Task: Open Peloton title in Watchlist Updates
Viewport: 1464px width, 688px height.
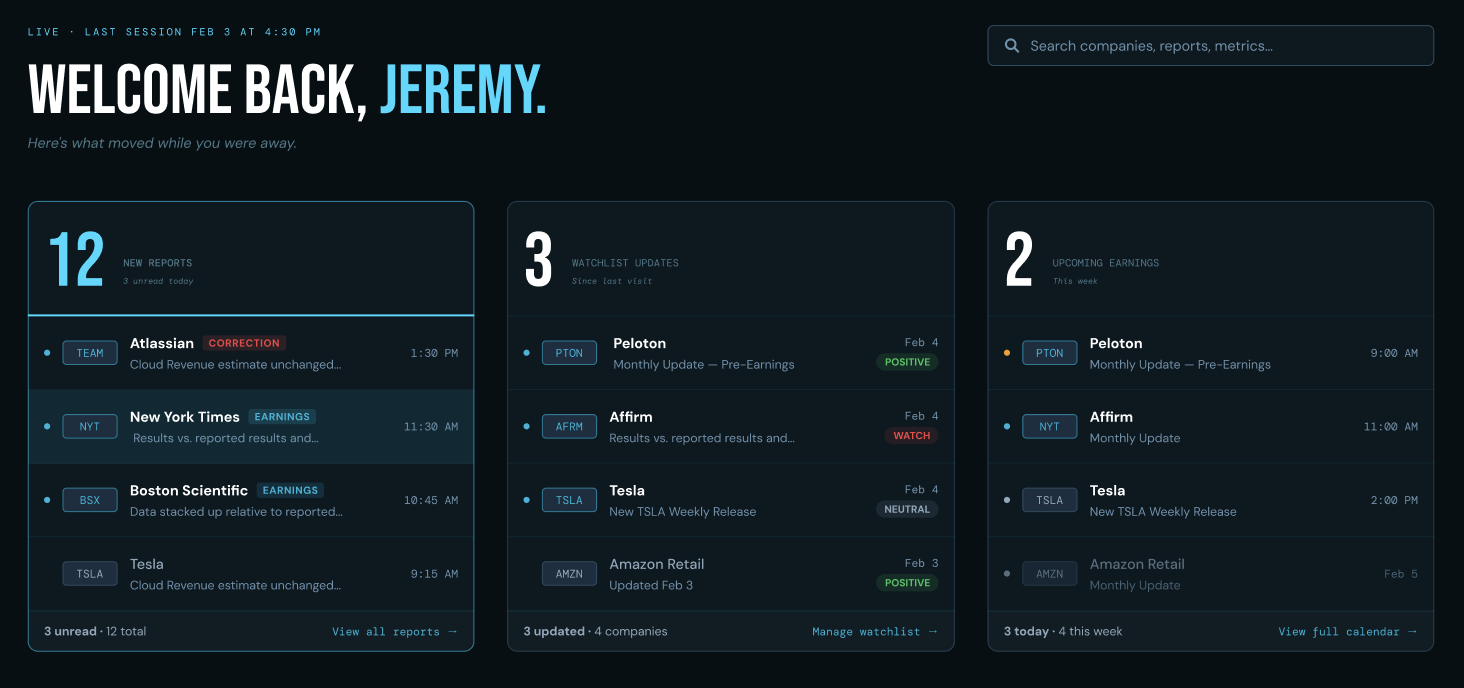Action: point(639,343)
